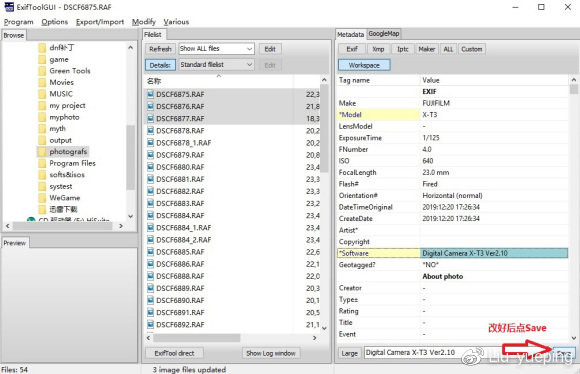Image resolution: width=580 pixels, height=374 pixels.
Task: Select my project folder icon
Action: (x=42, y=105)
